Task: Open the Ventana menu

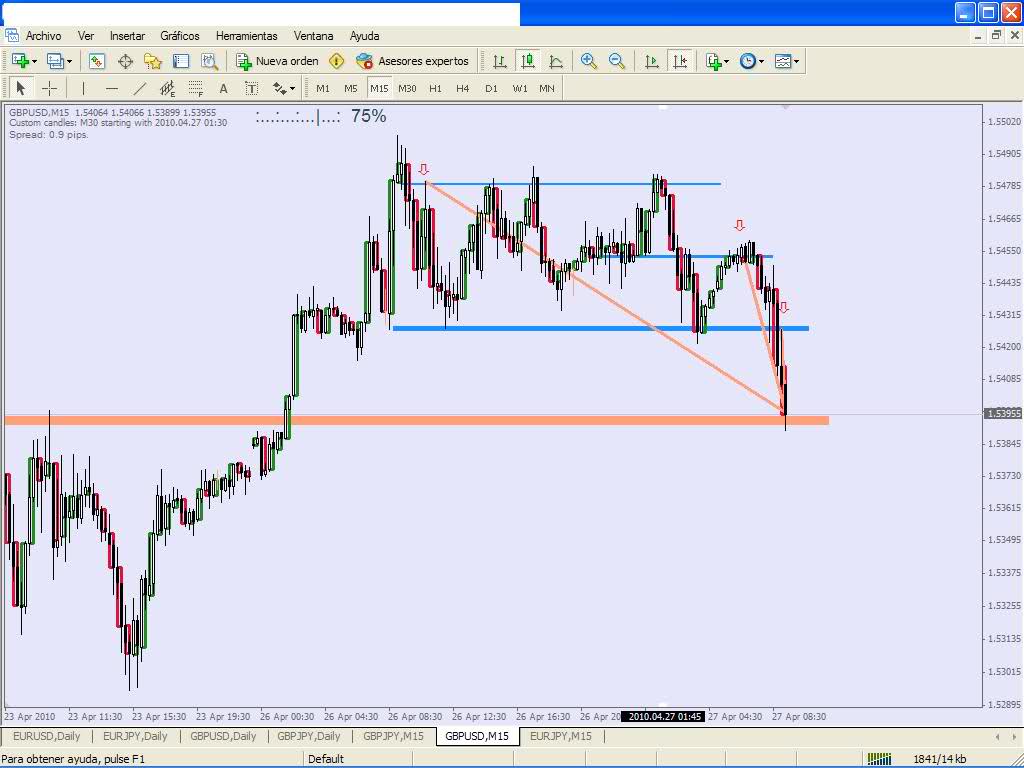Action: tap(313, 36)
